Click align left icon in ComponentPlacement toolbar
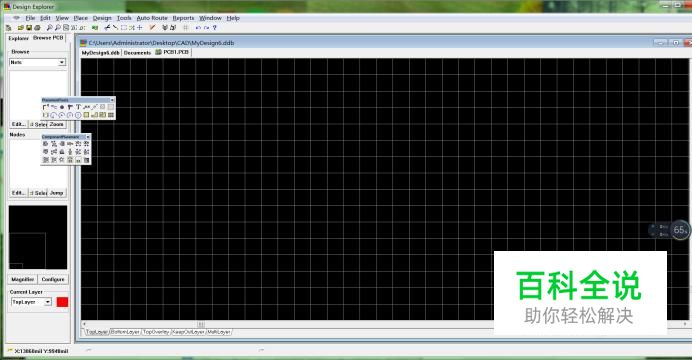This screenshot has width=692, height=360. click(x=45, y=144)
